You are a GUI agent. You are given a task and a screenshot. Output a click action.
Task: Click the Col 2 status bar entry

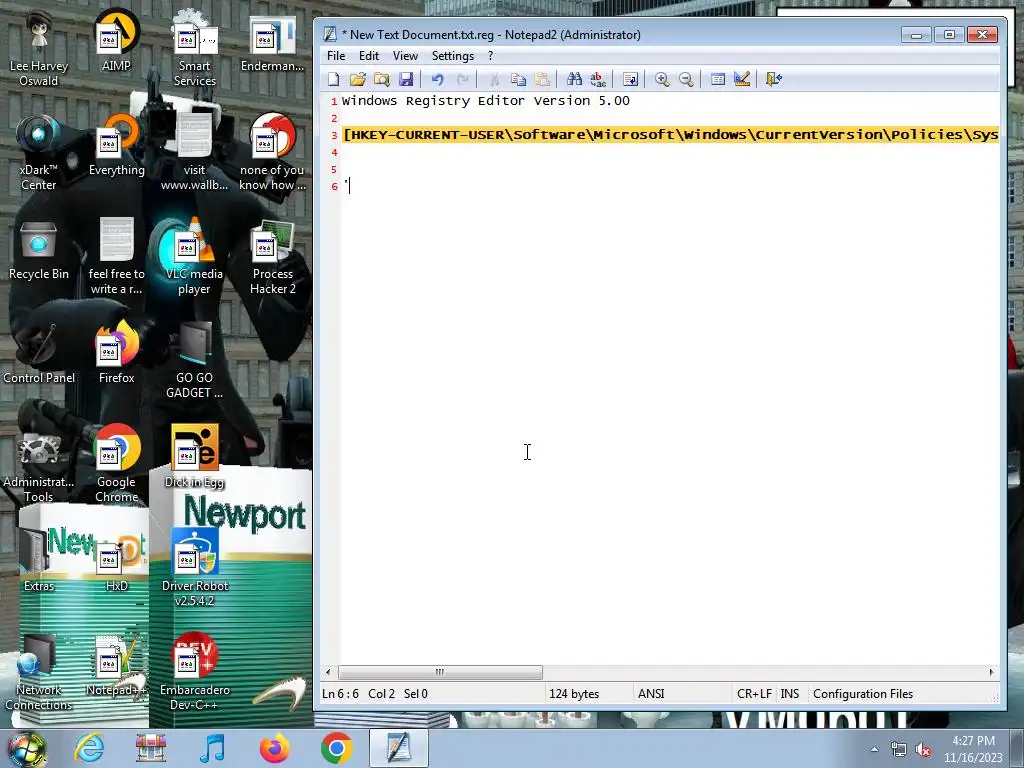381,694
